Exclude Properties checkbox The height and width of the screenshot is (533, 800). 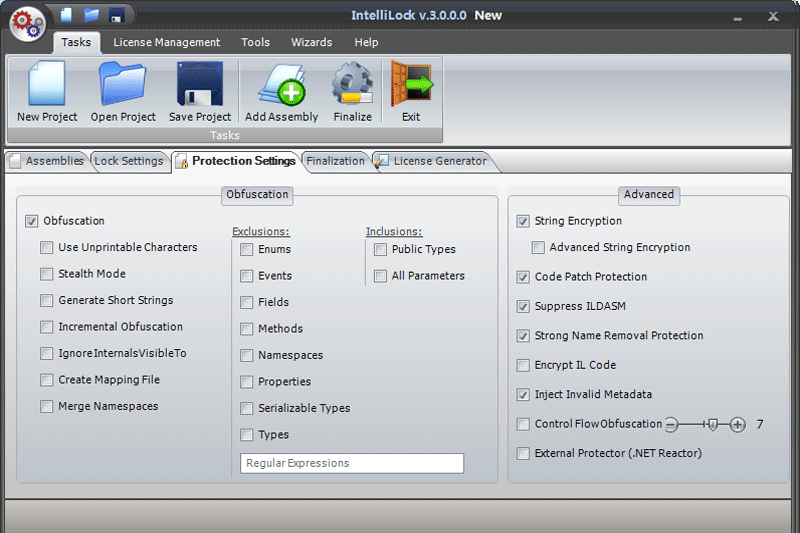coord(246,382)
